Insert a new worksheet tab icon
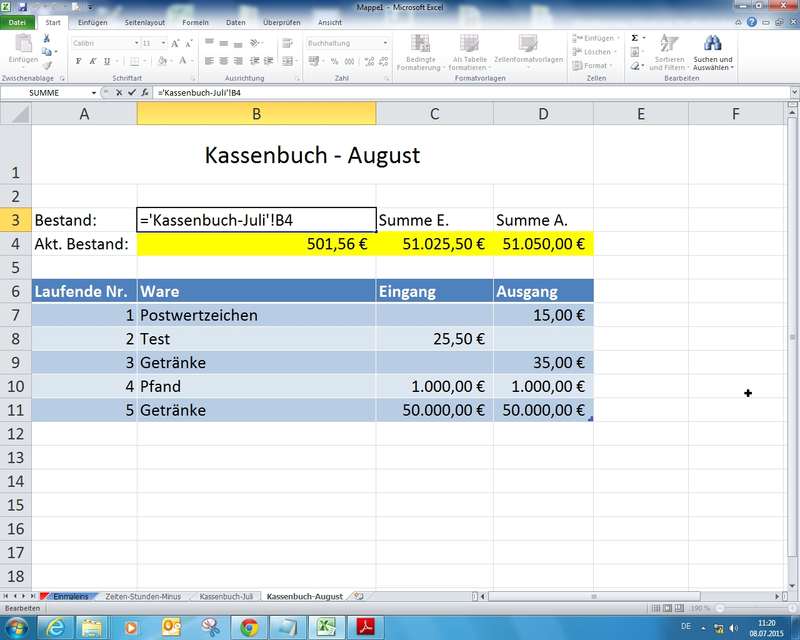Image resolution: width=800 pixels, height=640 pixels. pos(359,596)
